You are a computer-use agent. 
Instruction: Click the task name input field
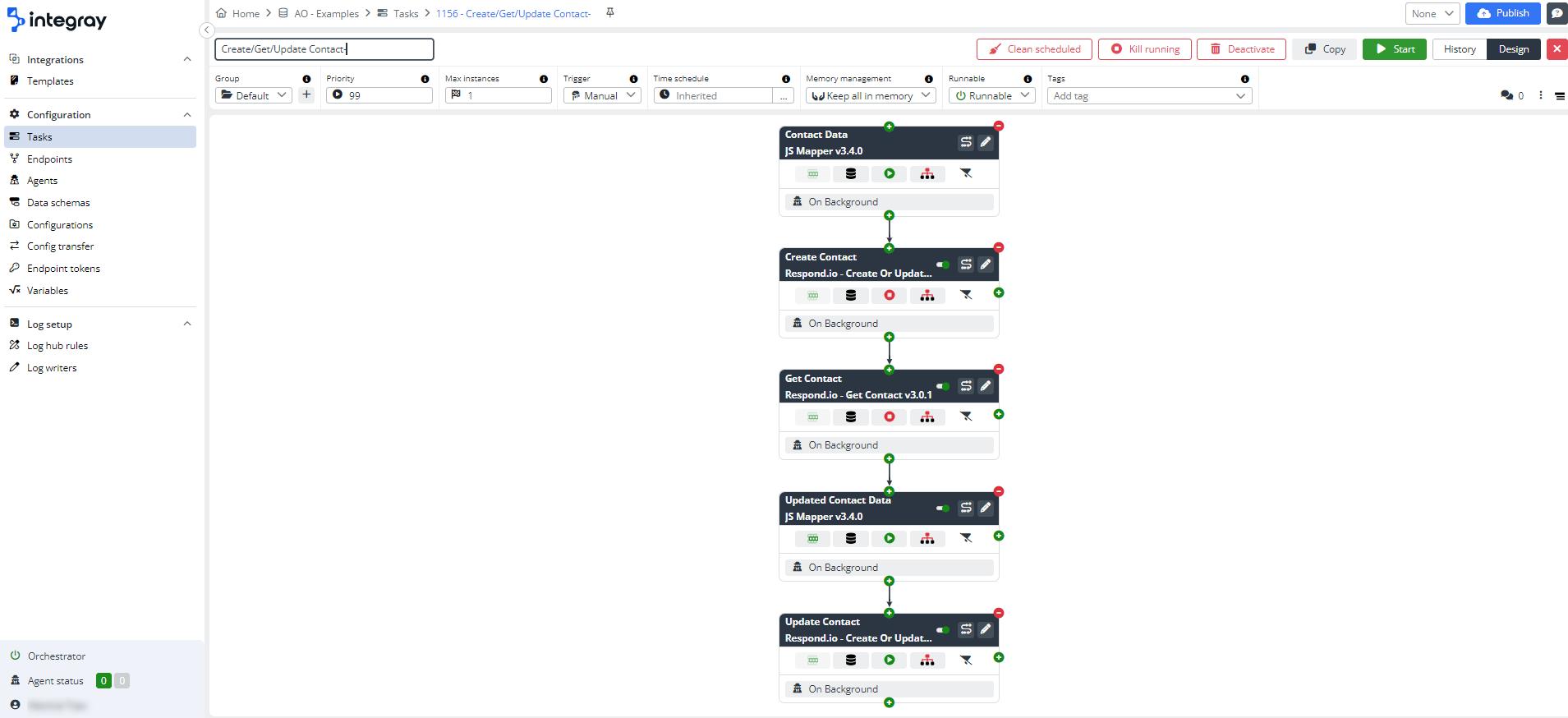324,49
